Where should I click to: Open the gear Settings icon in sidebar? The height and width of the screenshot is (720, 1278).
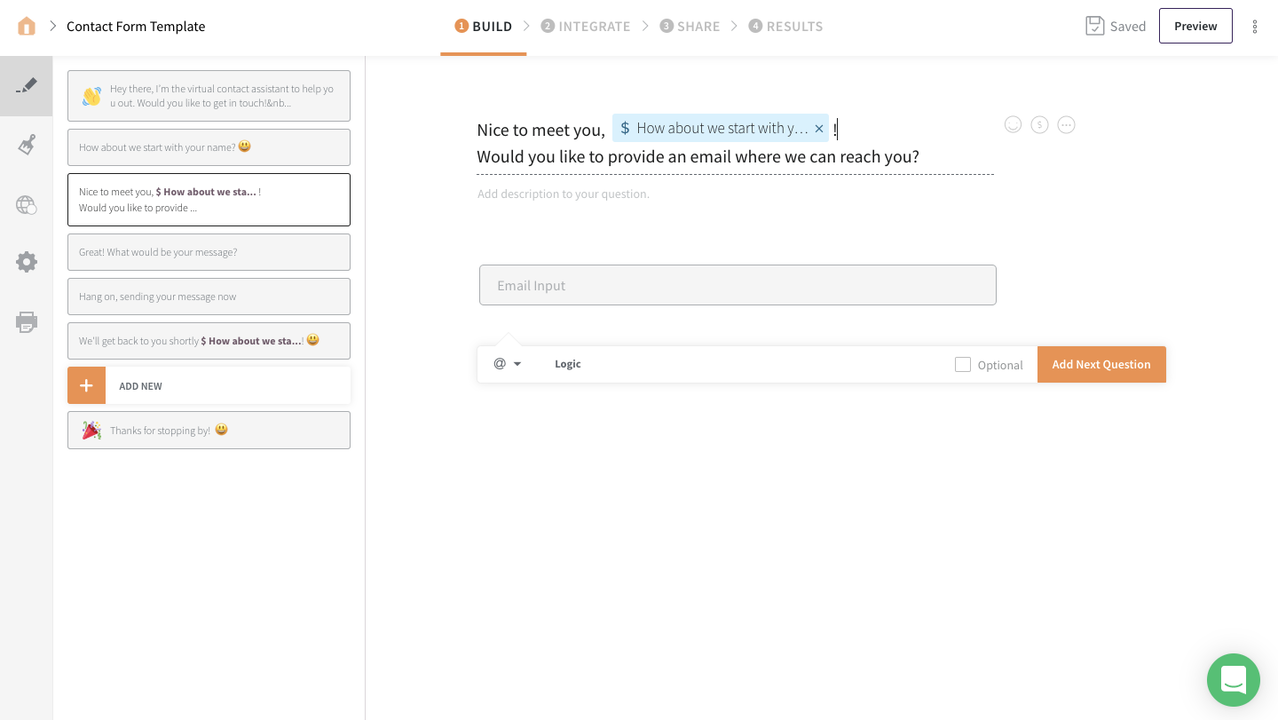[27, 262]
